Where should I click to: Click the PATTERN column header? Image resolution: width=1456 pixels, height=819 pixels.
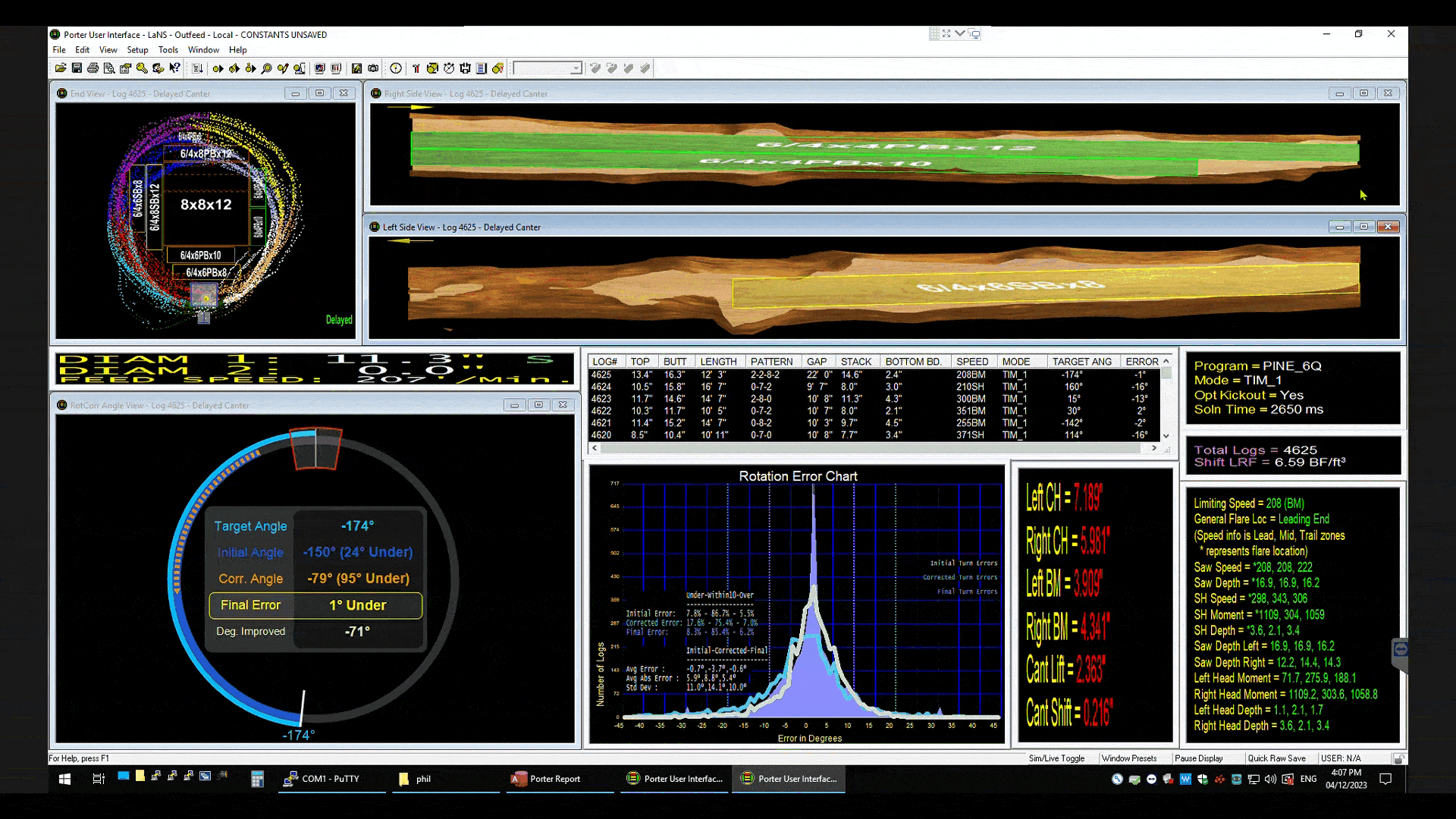point(772,362)
